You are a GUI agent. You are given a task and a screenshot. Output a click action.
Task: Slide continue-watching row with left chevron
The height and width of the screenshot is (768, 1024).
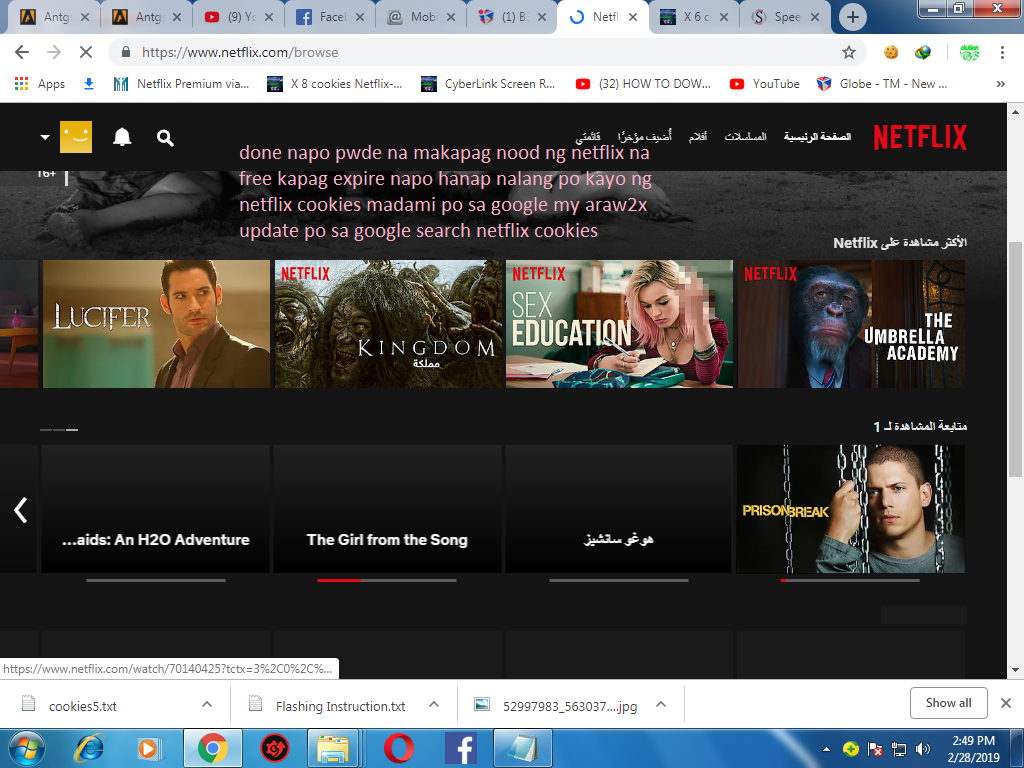tap(20, 510)
